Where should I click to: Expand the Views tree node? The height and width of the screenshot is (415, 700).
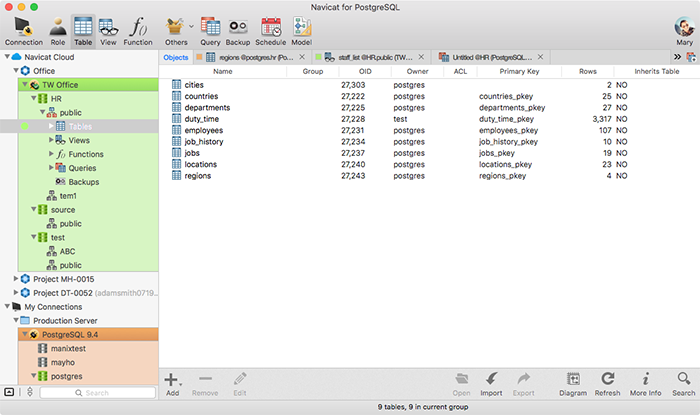[51, 140]
